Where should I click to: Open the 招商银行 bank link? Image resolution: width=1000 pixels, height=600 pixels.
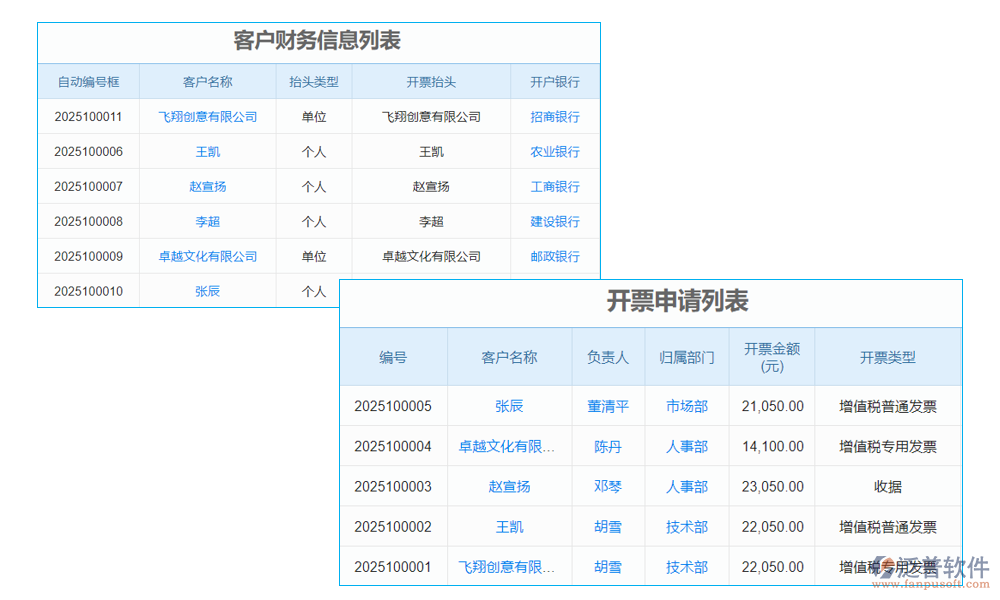pos(555,117)
